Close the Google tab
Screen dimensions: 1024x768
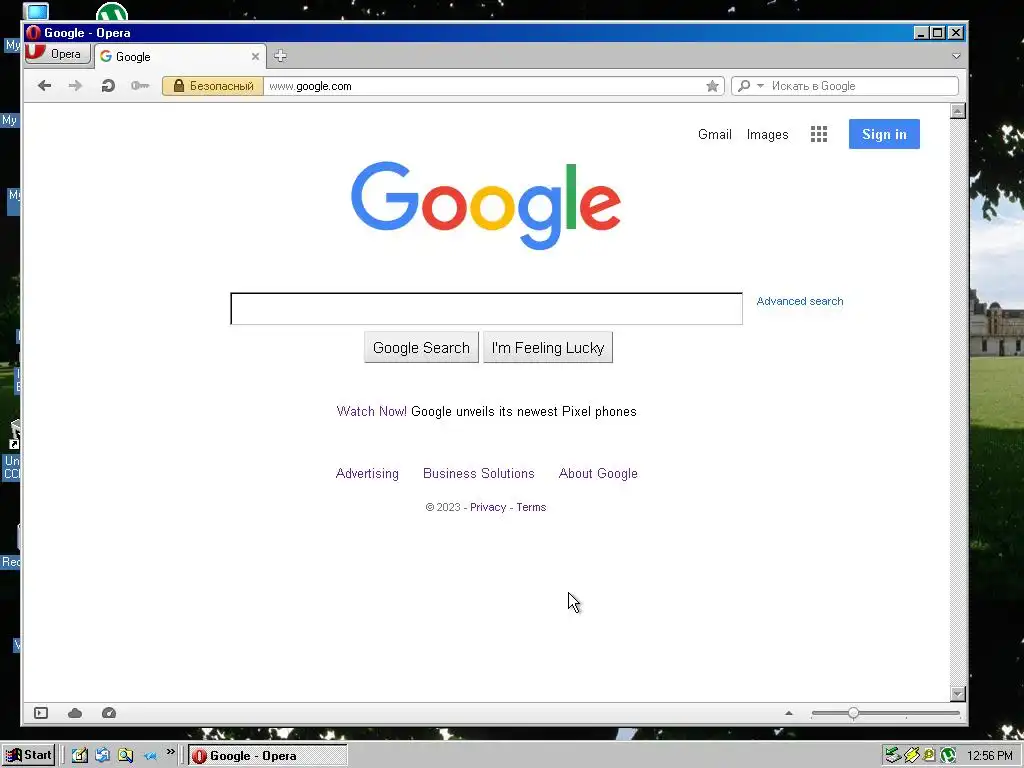pyautogui.click(x=255, y=57)
